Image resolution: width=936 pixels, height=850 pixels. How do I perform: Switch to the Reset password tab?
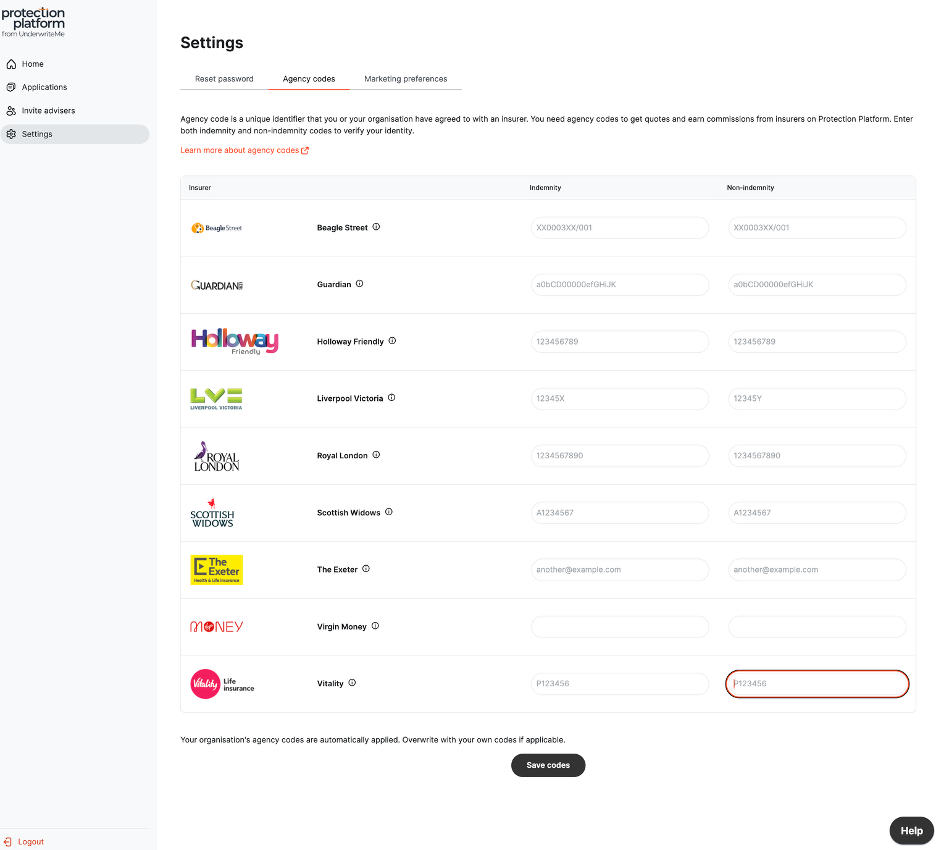click(x=224, y=79)
